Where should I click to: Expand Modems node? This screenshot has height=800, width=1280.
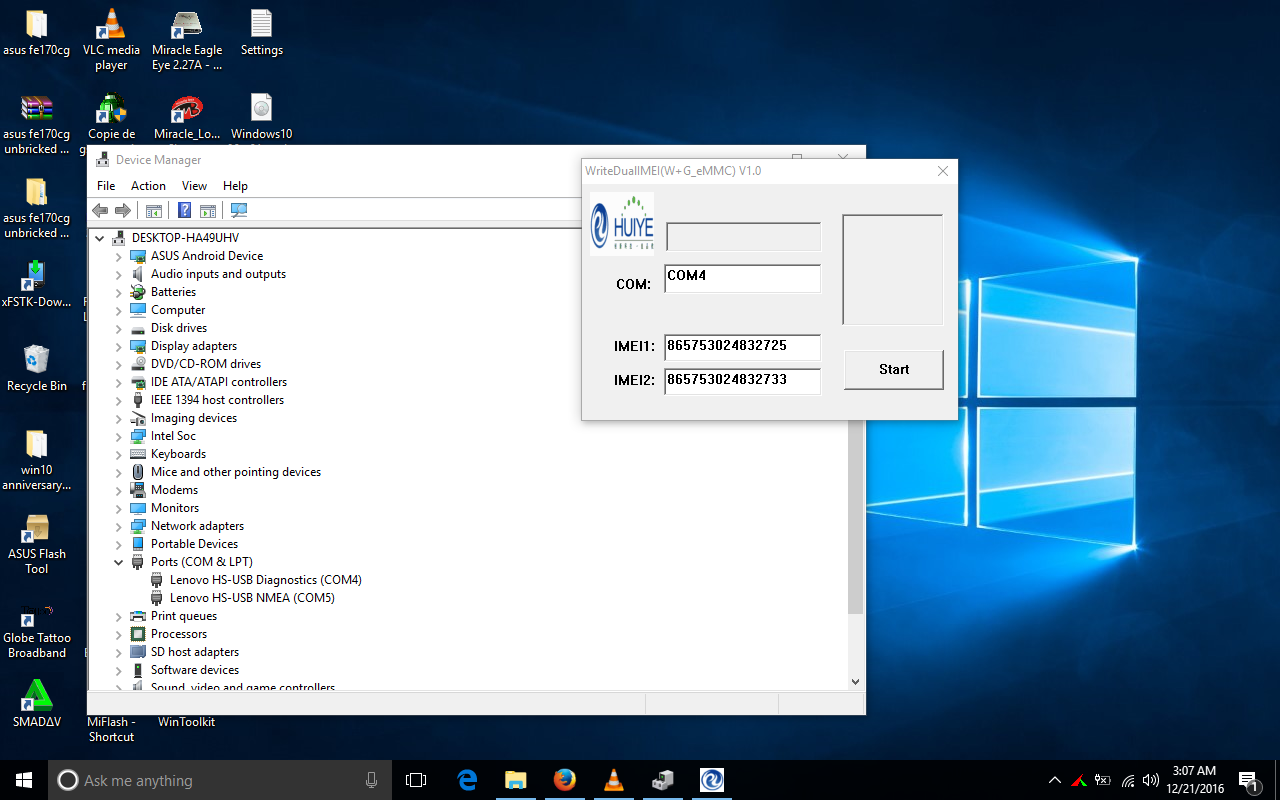click(118, 490)
